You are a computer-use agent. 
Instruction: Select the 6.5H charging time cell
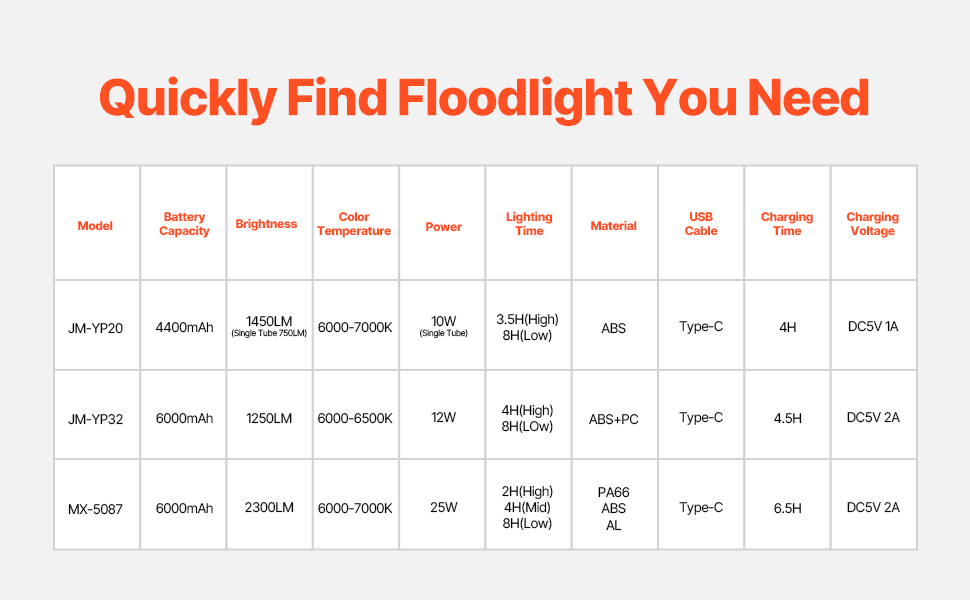[787, 508]
